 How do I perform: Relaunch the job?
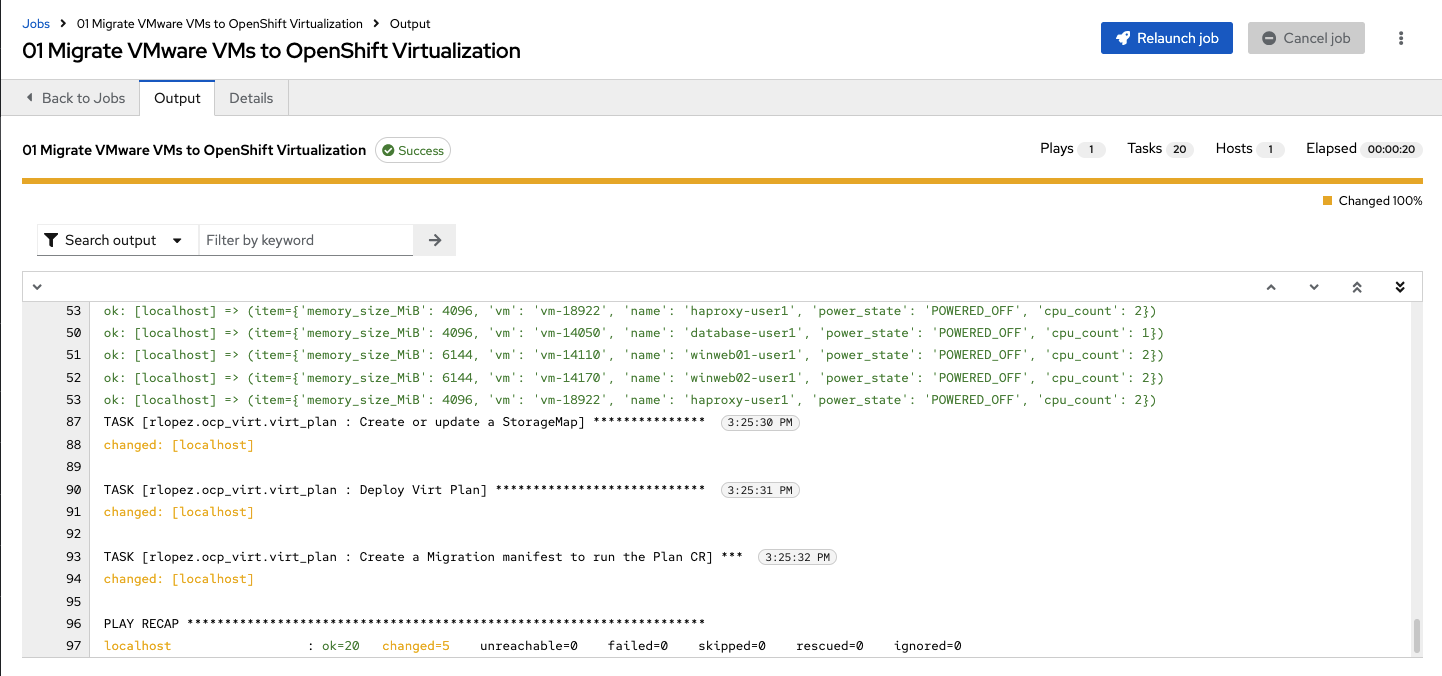1167,38
